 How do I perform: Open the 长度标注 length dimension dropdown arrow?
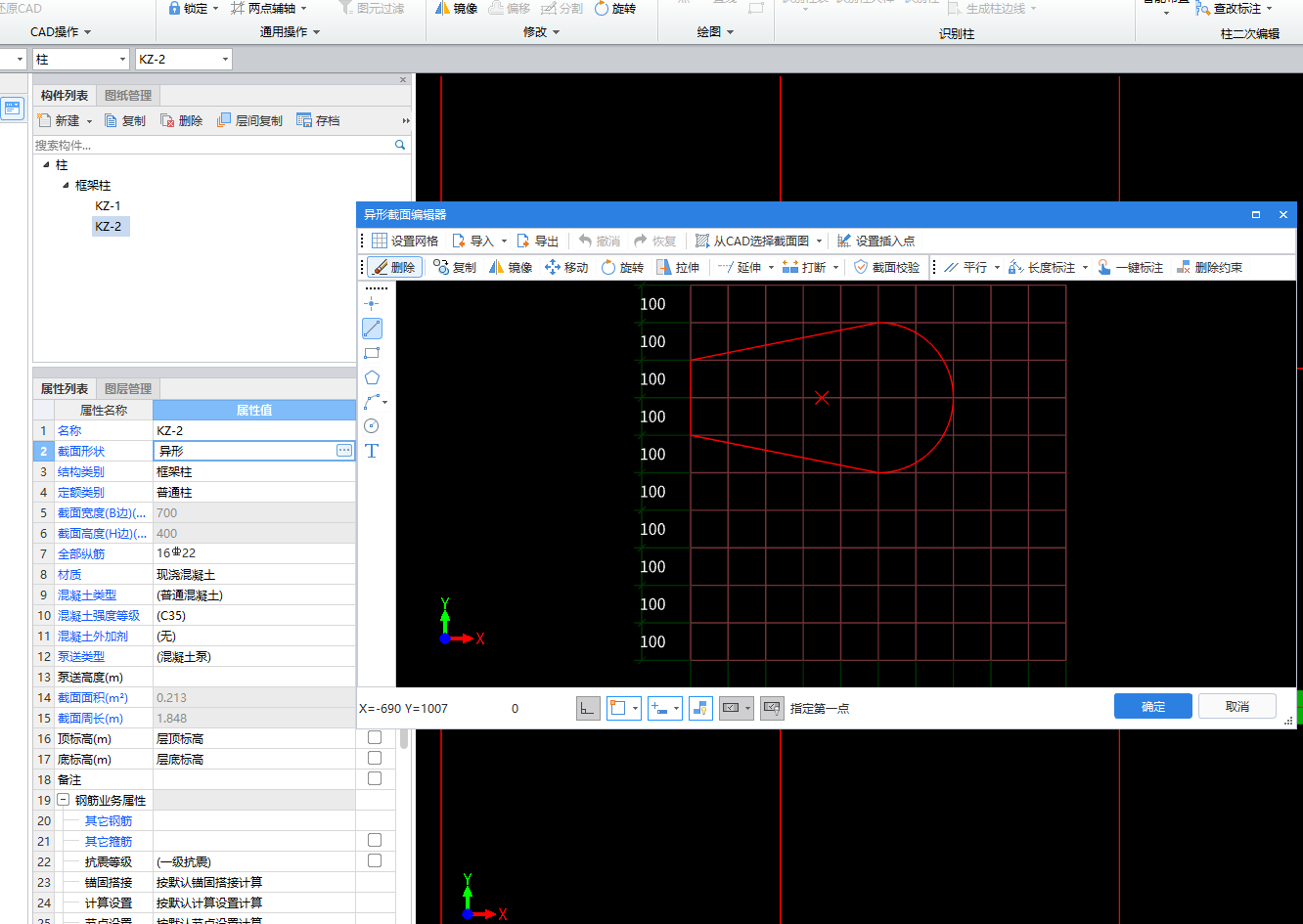[1085, 267]
